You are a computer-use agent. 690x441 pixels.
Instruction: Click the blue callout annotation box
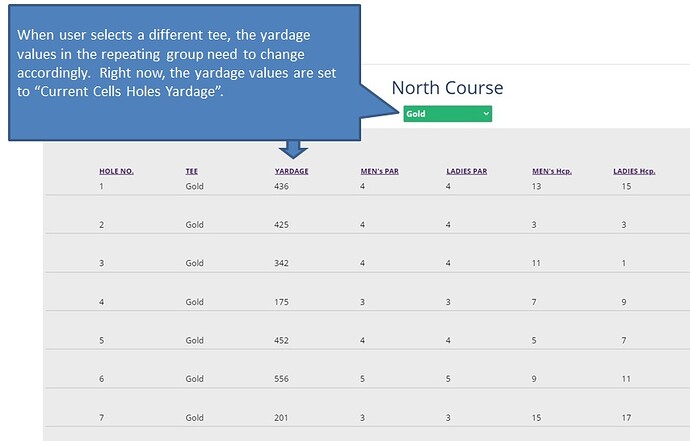(x=184, y=73)
